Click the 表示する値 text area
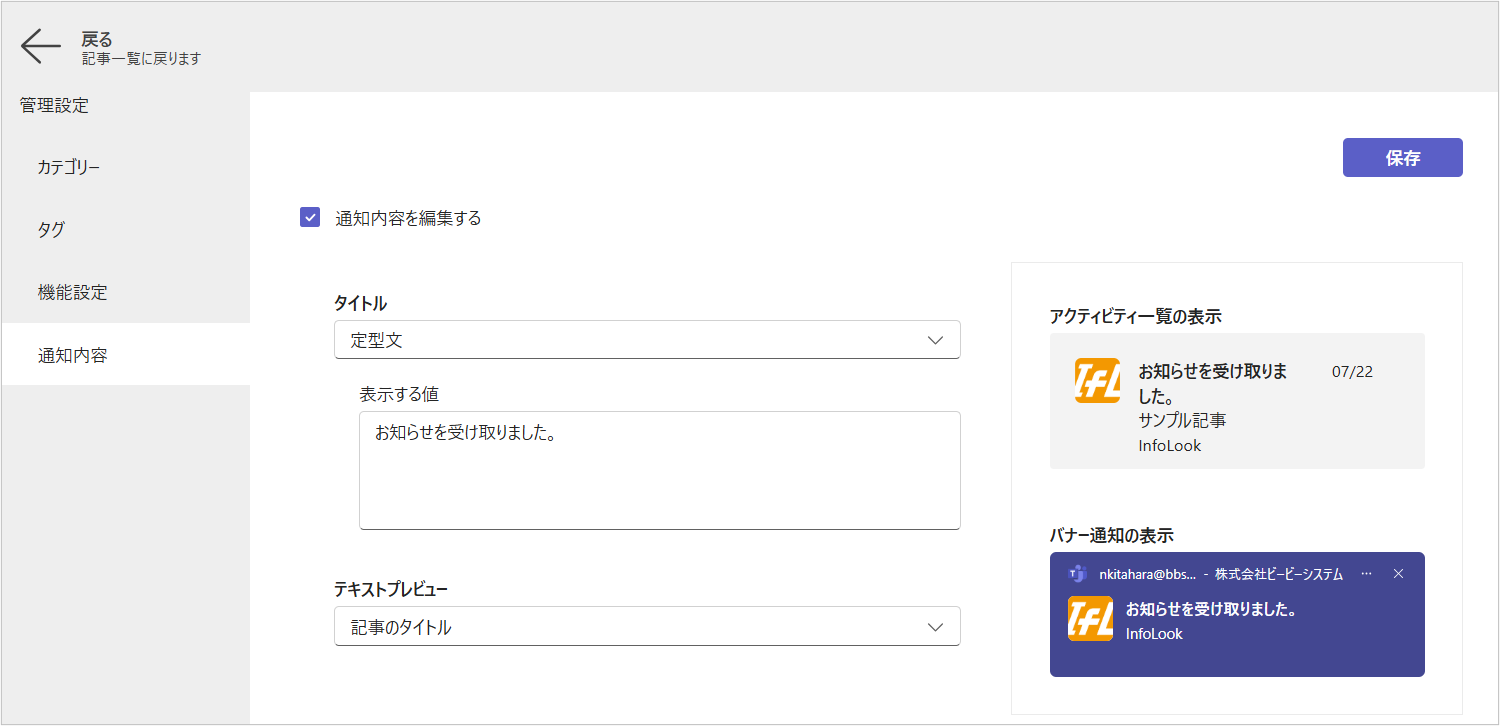 pos(660,470)
